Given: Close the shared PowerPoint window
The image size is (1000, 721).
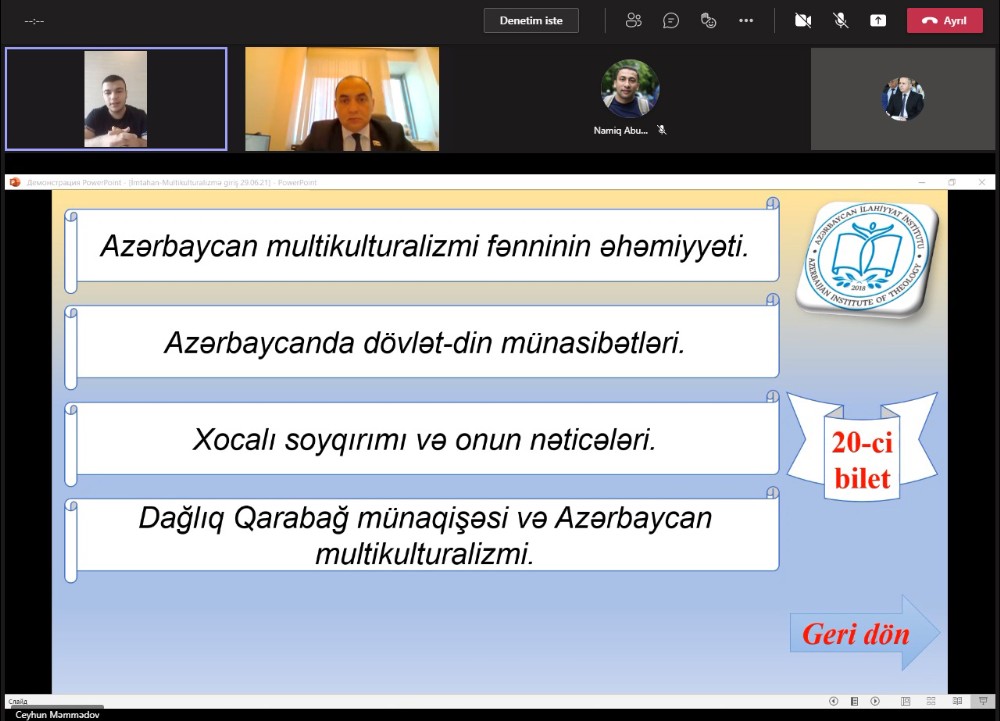Looking at the screenshot, I should (982, 182).
